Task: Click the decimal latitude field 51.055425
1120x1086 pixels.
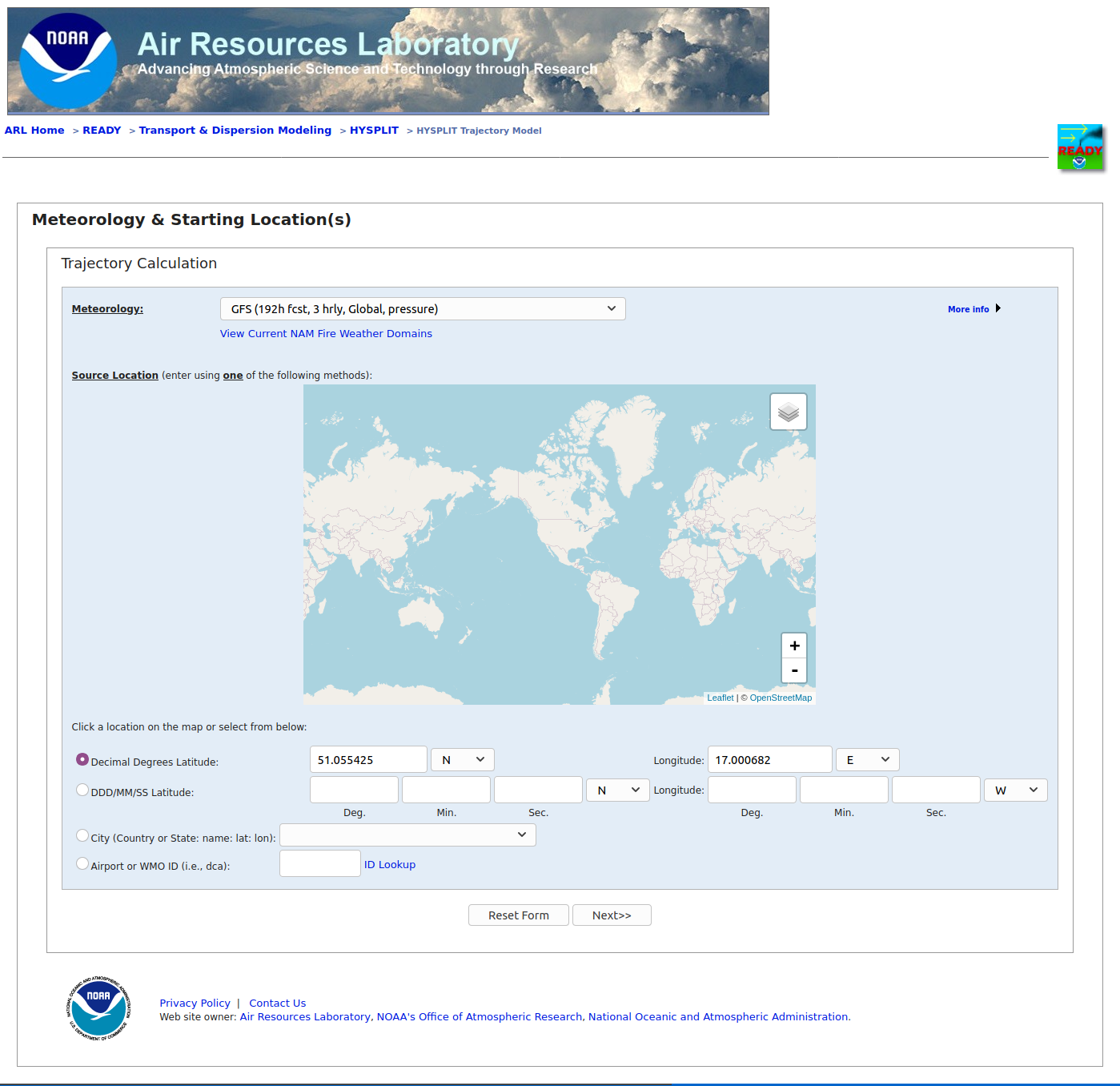Action: click(368, 759)
